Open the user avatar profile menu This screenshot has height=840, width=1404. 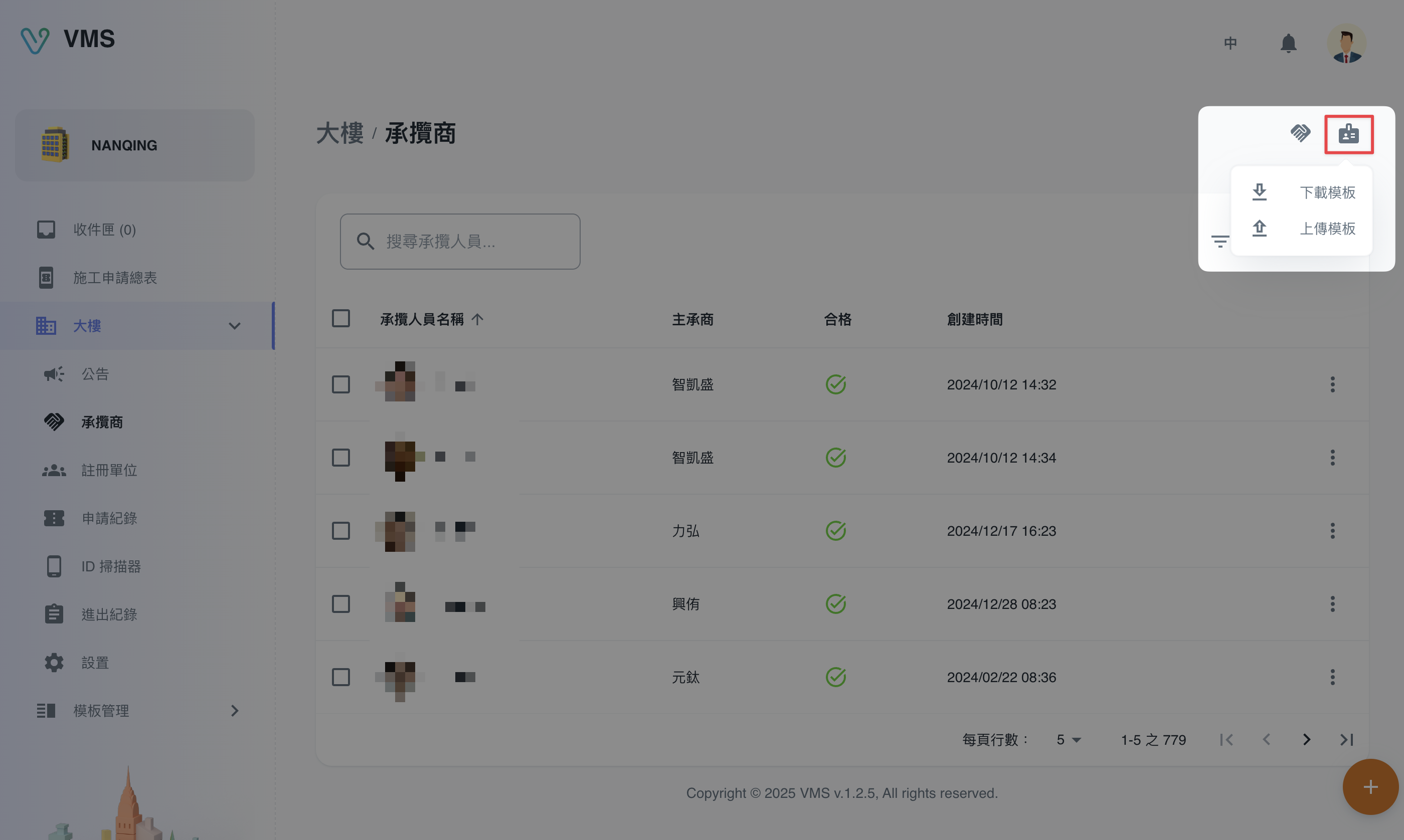click(x=1346, y=43)
